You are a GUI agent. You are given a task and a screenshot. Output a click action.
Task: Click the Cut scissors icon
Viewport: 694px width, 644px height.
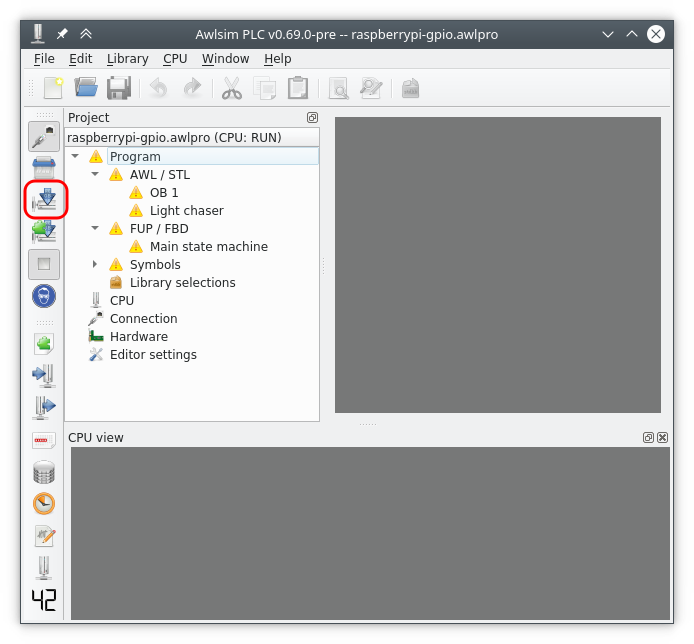231,88
